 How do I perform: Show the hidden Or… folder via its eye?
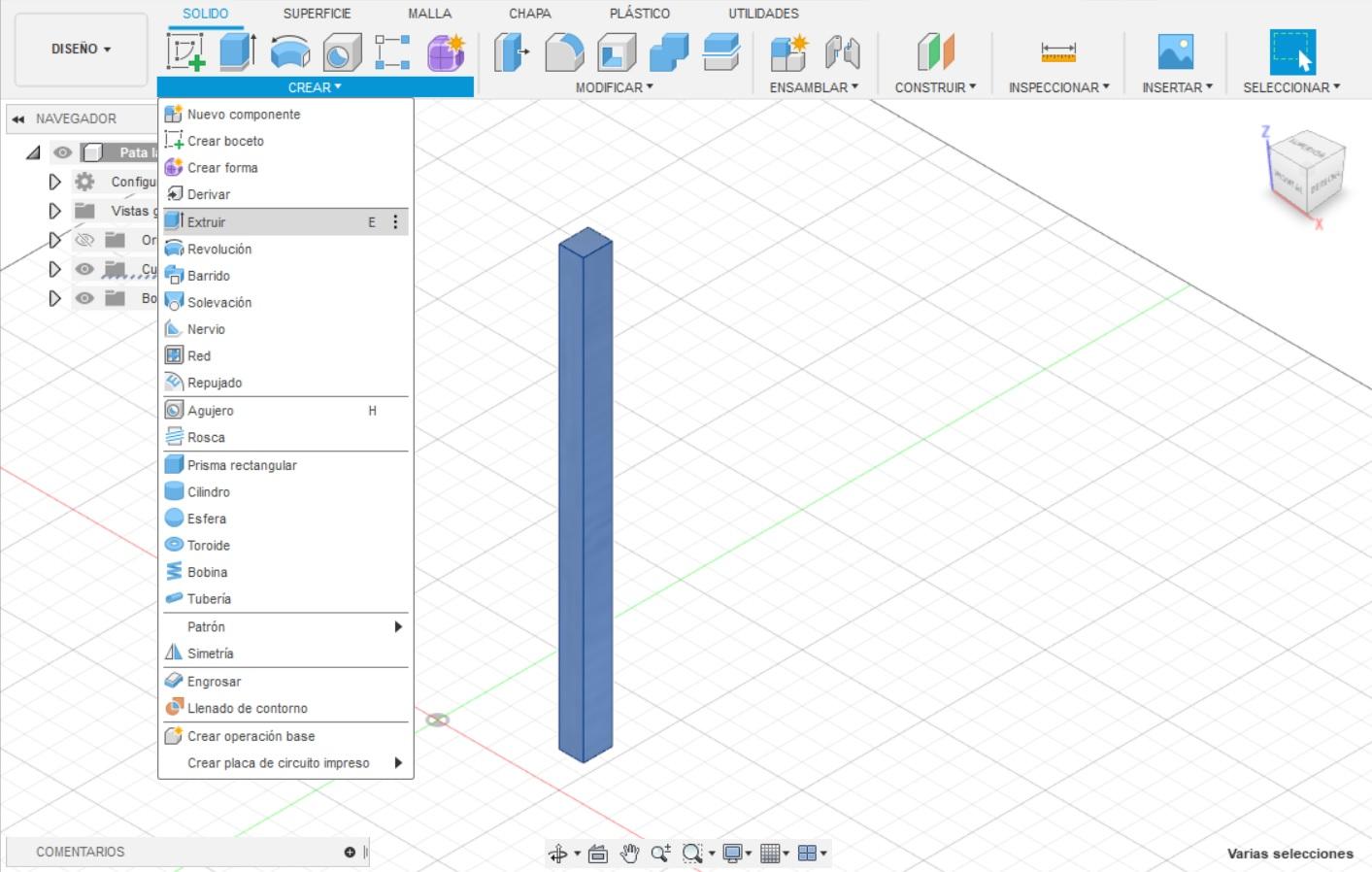point(85,240)
